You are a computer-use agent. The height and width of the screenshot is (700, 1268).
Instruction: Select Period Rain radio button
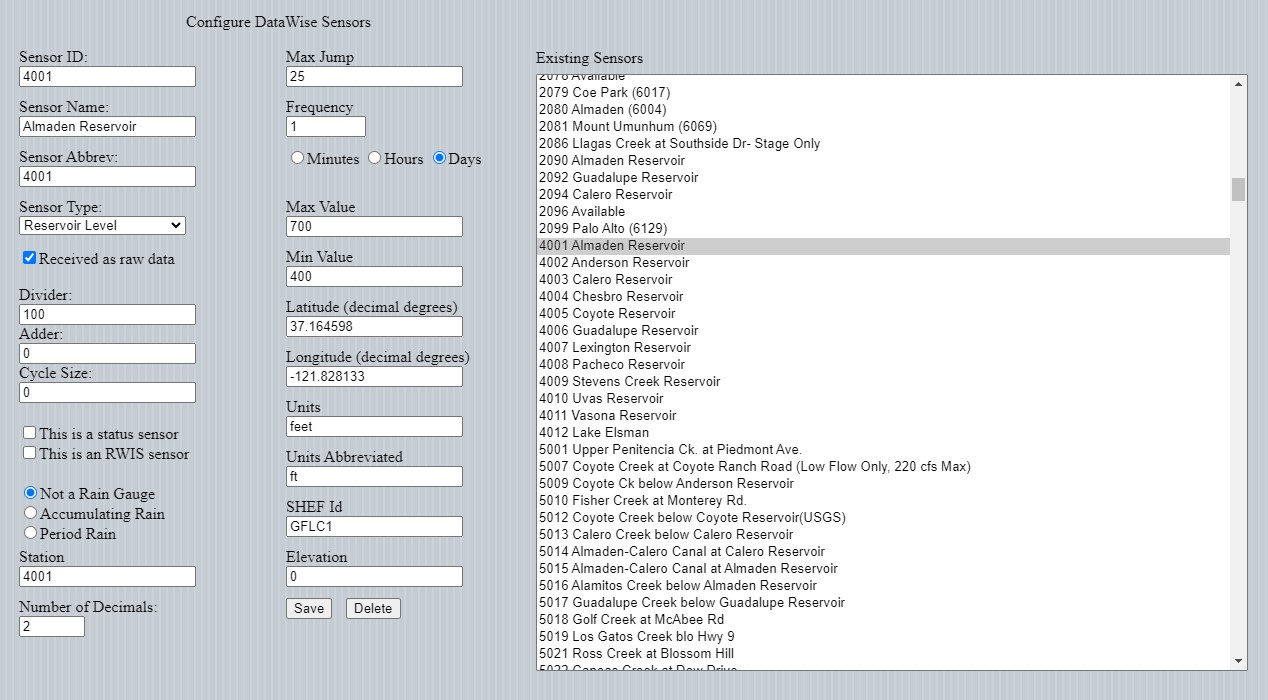tap(30, 533)
